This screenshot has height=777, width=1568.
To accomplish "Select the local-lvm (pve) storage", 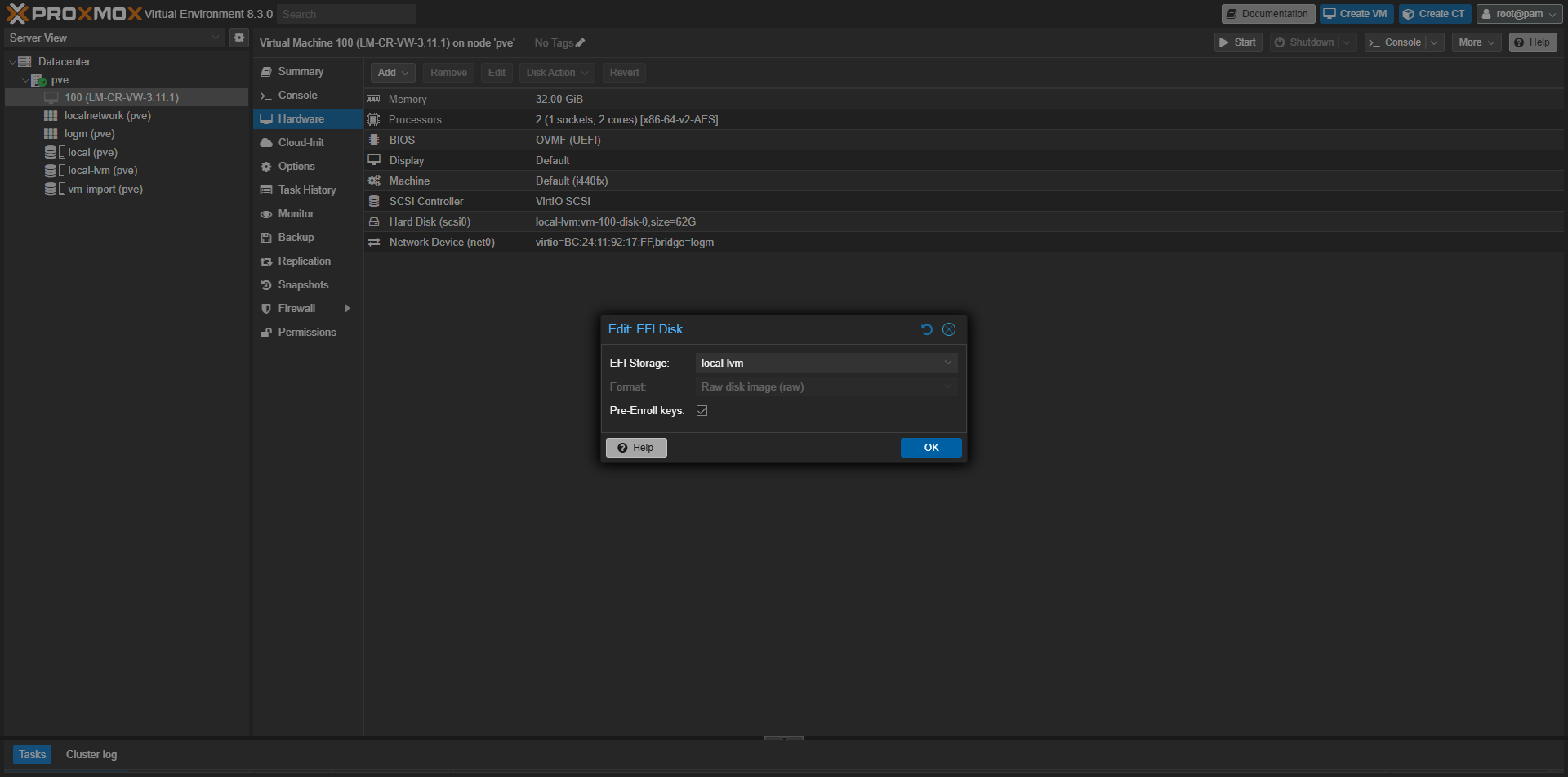I will (102, 171).
